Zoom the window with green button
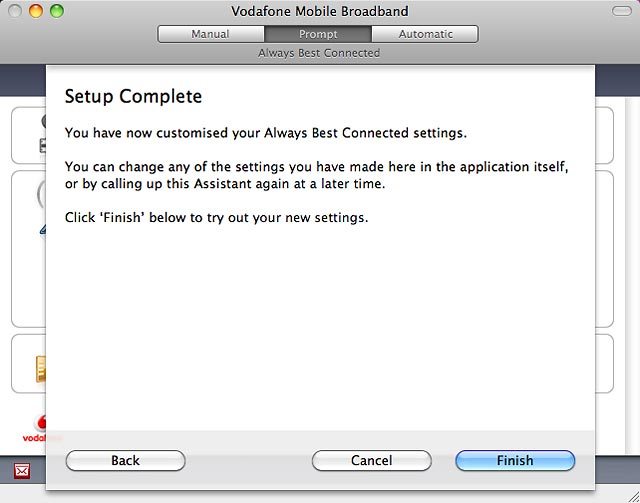Image resolution: width=640 pixels, height=503 pixels. pos(57,11)
